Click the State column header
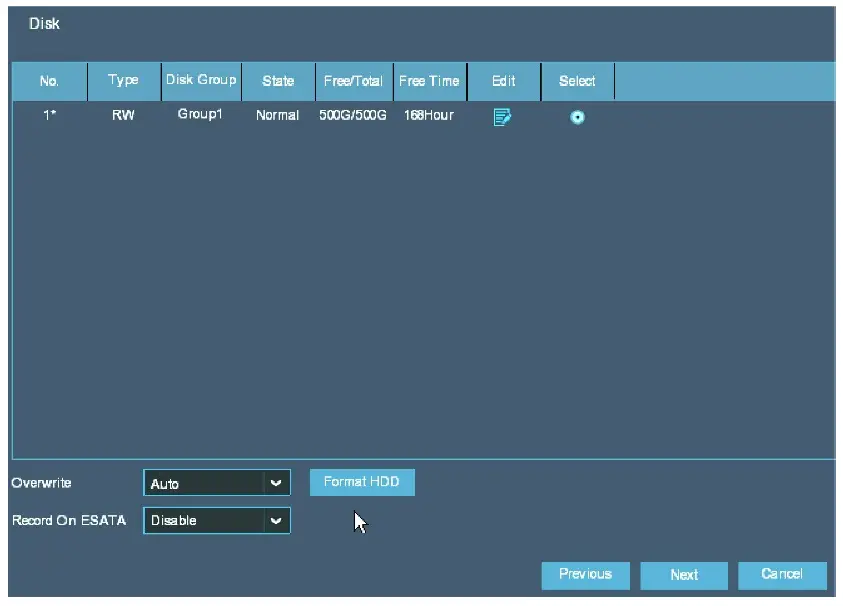The image size is (843, 606). [278, 81]
